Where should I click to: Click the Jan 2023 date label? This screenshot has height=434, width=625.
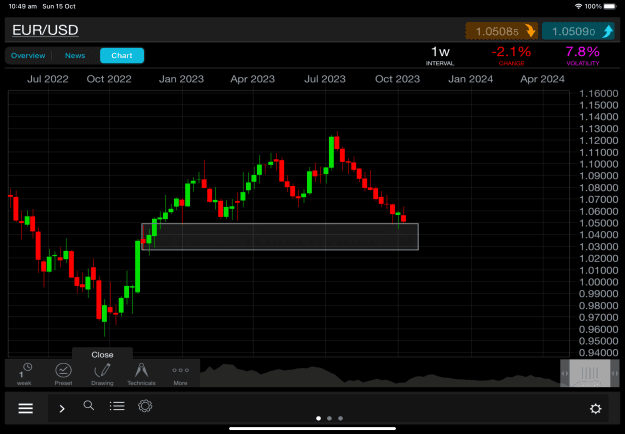[x=181, y=79]
